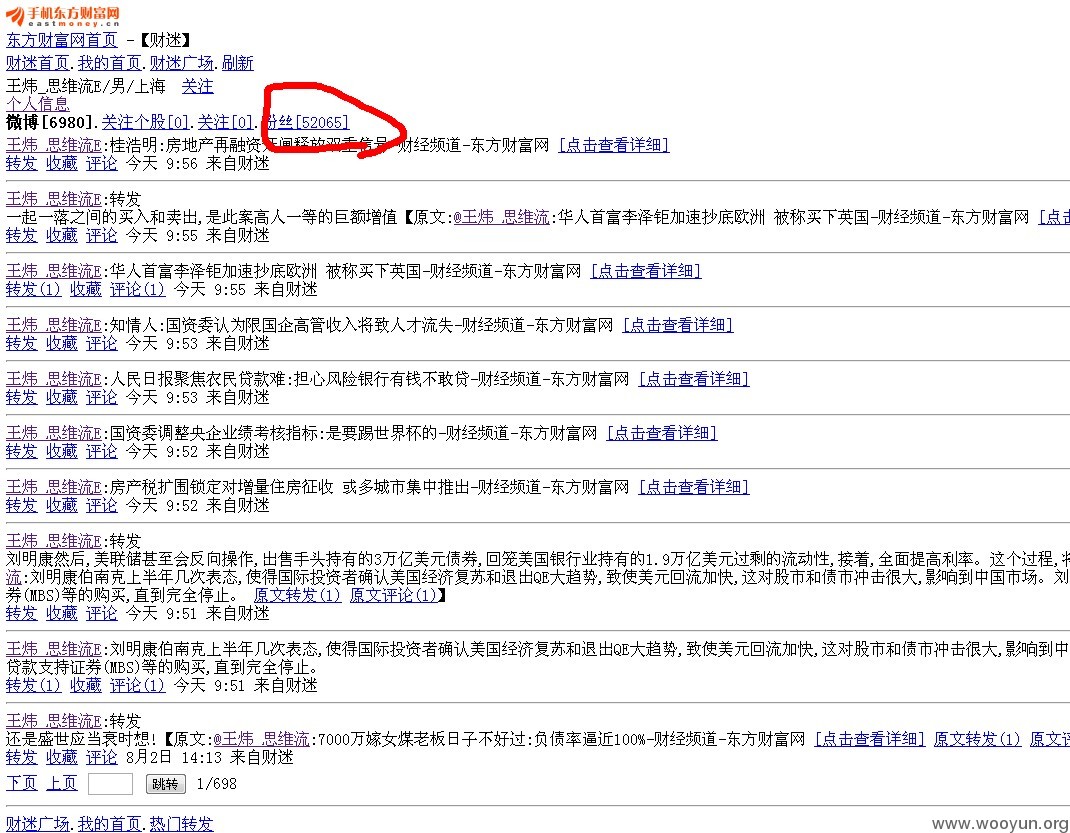Open 王炜_思维流E author link on 房产税 post
Image resolution: width=1070 pixels, height=833 pixels.
click(x=54, y=486)
